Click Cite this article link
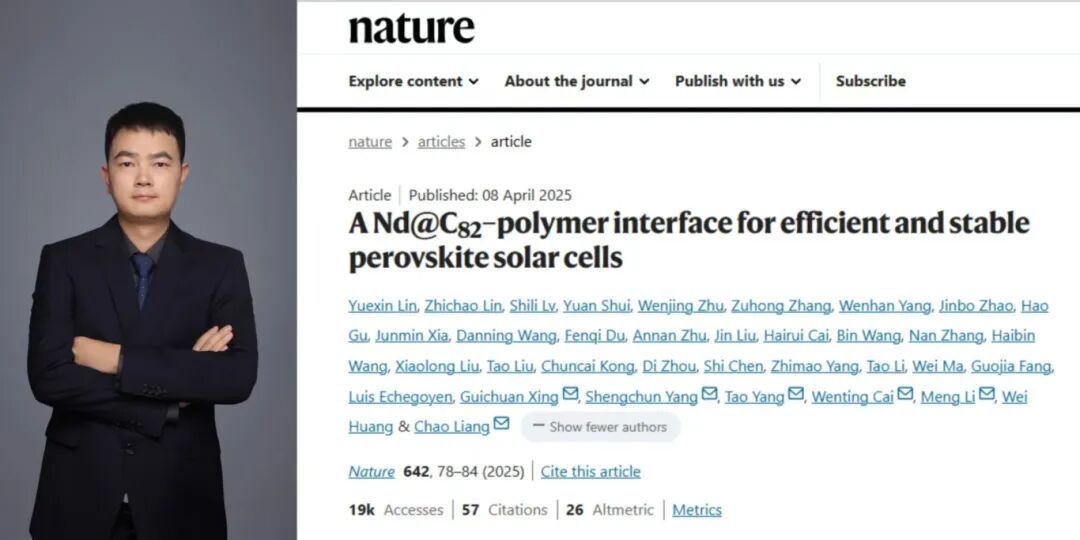This screenshot has width=1080, height=540. [590, 471]
